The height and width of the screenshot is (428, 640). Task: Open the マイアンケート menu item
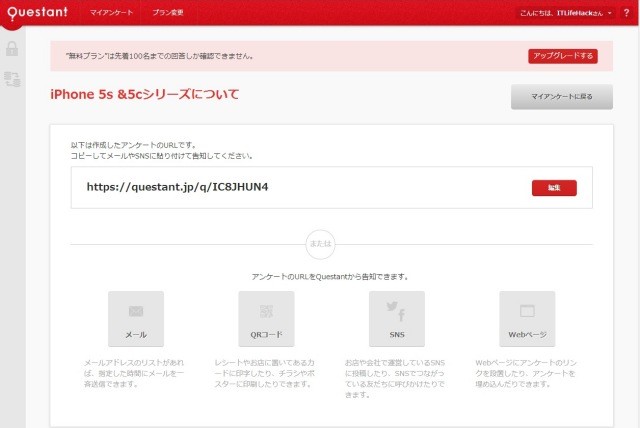coord(111,13)
